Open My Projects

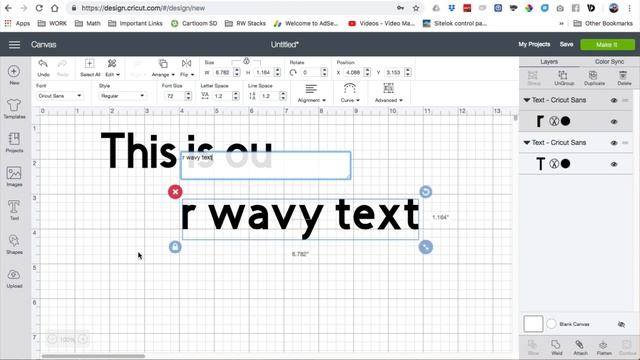534,44
